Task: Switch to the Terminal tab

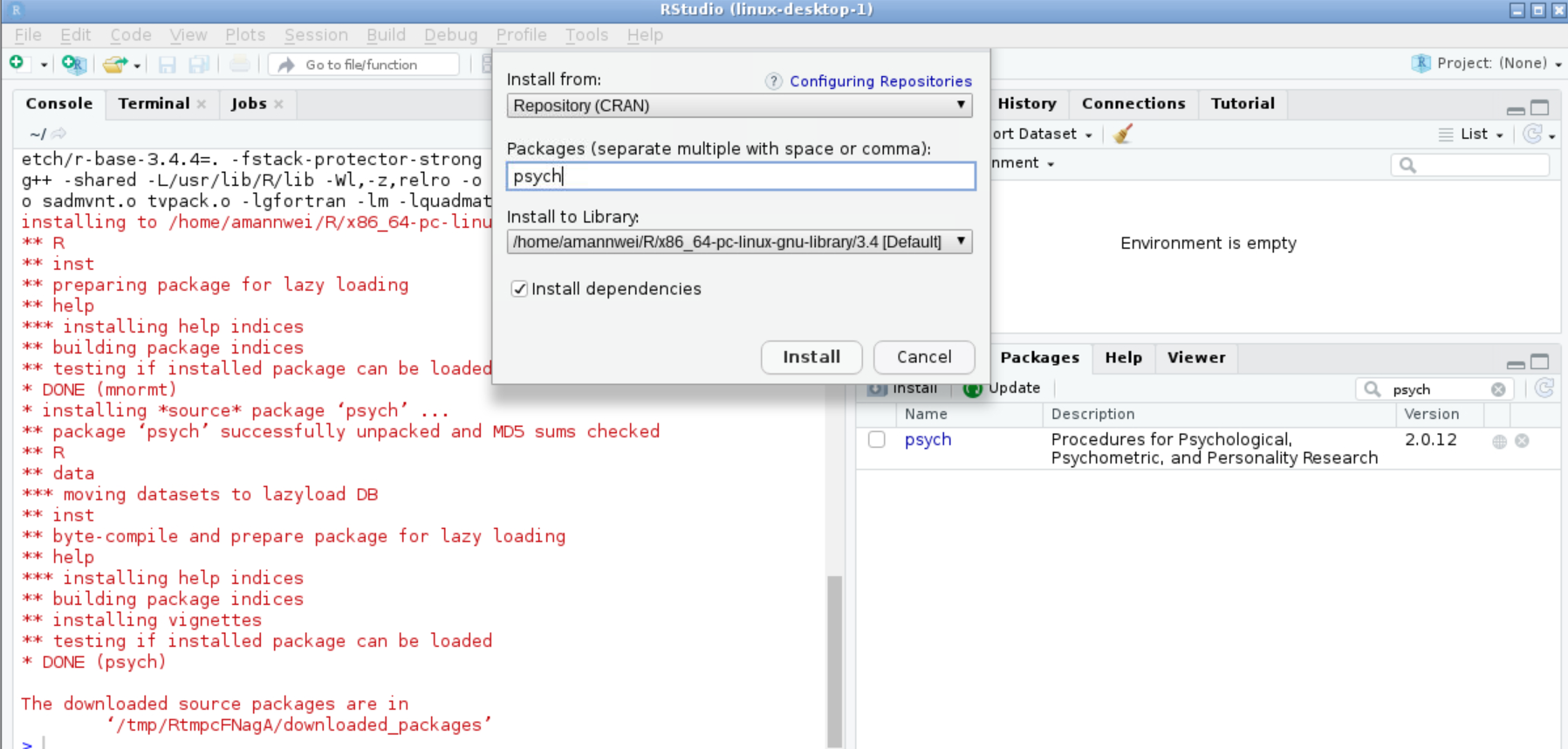Action: pyautogui.click(x=154, y=103)
